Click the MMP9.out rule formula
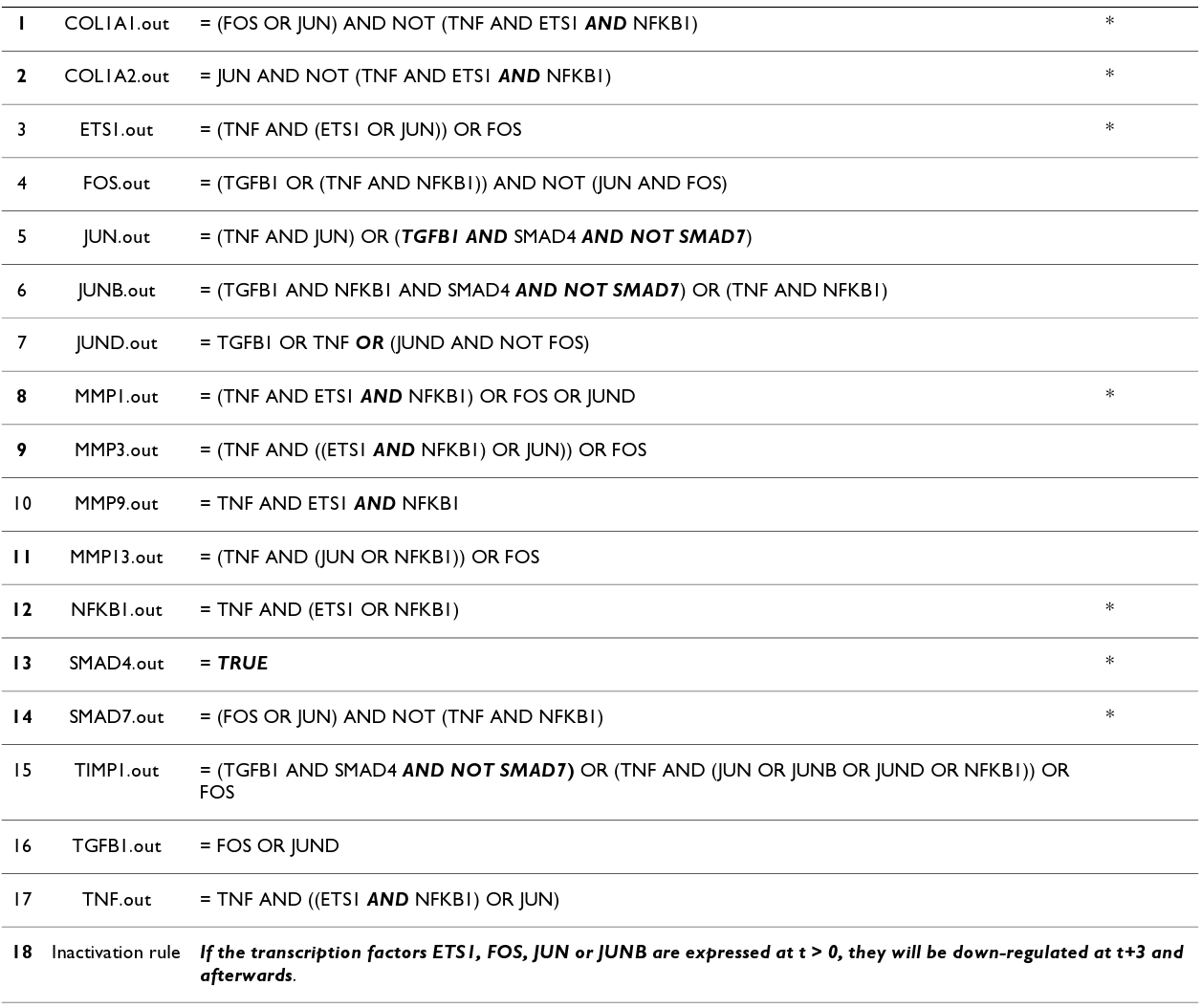This screenshot has width=1202, height=1008. click(x=329, y=504)
